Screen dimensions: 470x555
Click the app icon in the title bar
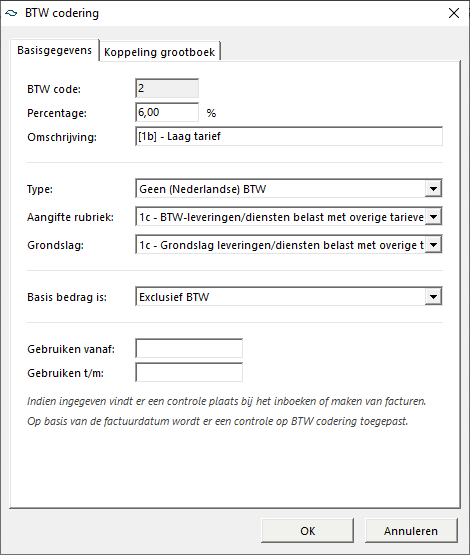11,13
